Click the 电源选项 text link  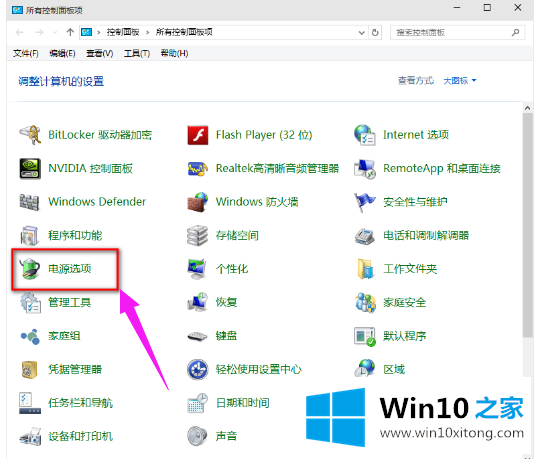70,269
